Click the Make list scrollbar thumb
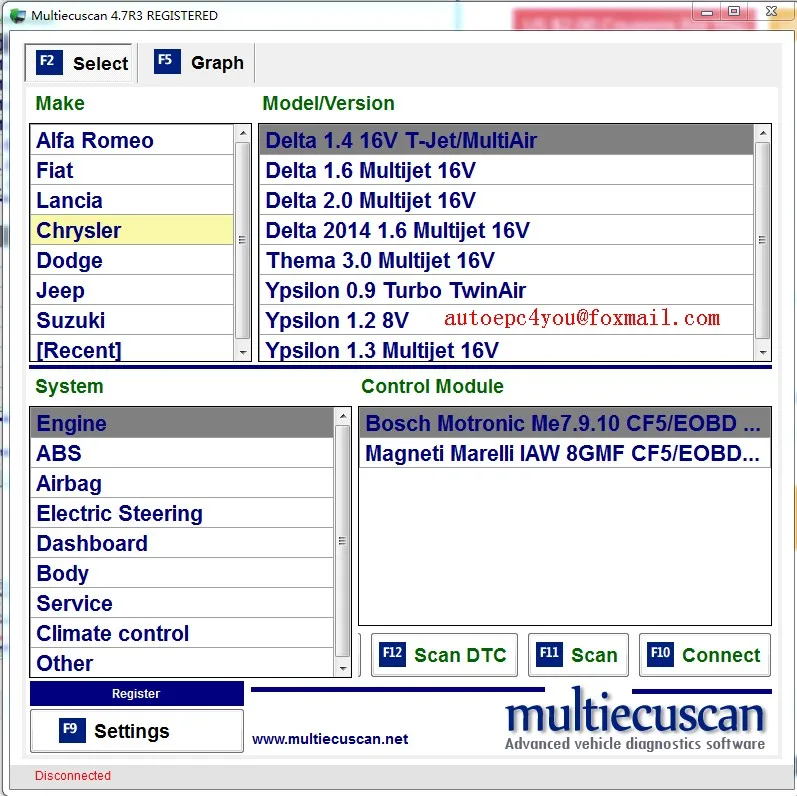This screenshot has height=796, width=797. pyautogui.click(x=243, y=240)
